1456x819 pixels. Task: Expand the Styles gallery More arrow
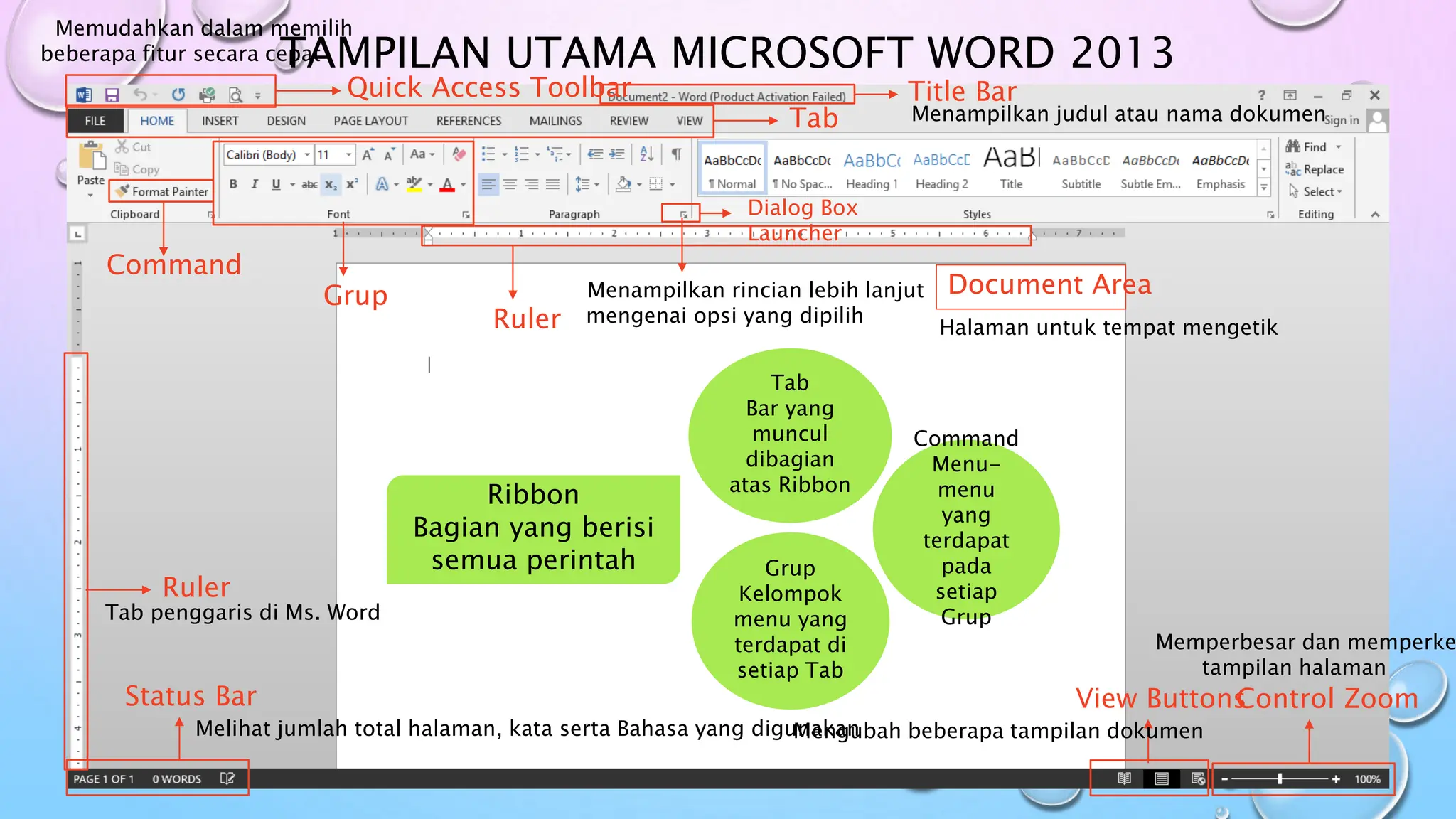point(1264,188)
